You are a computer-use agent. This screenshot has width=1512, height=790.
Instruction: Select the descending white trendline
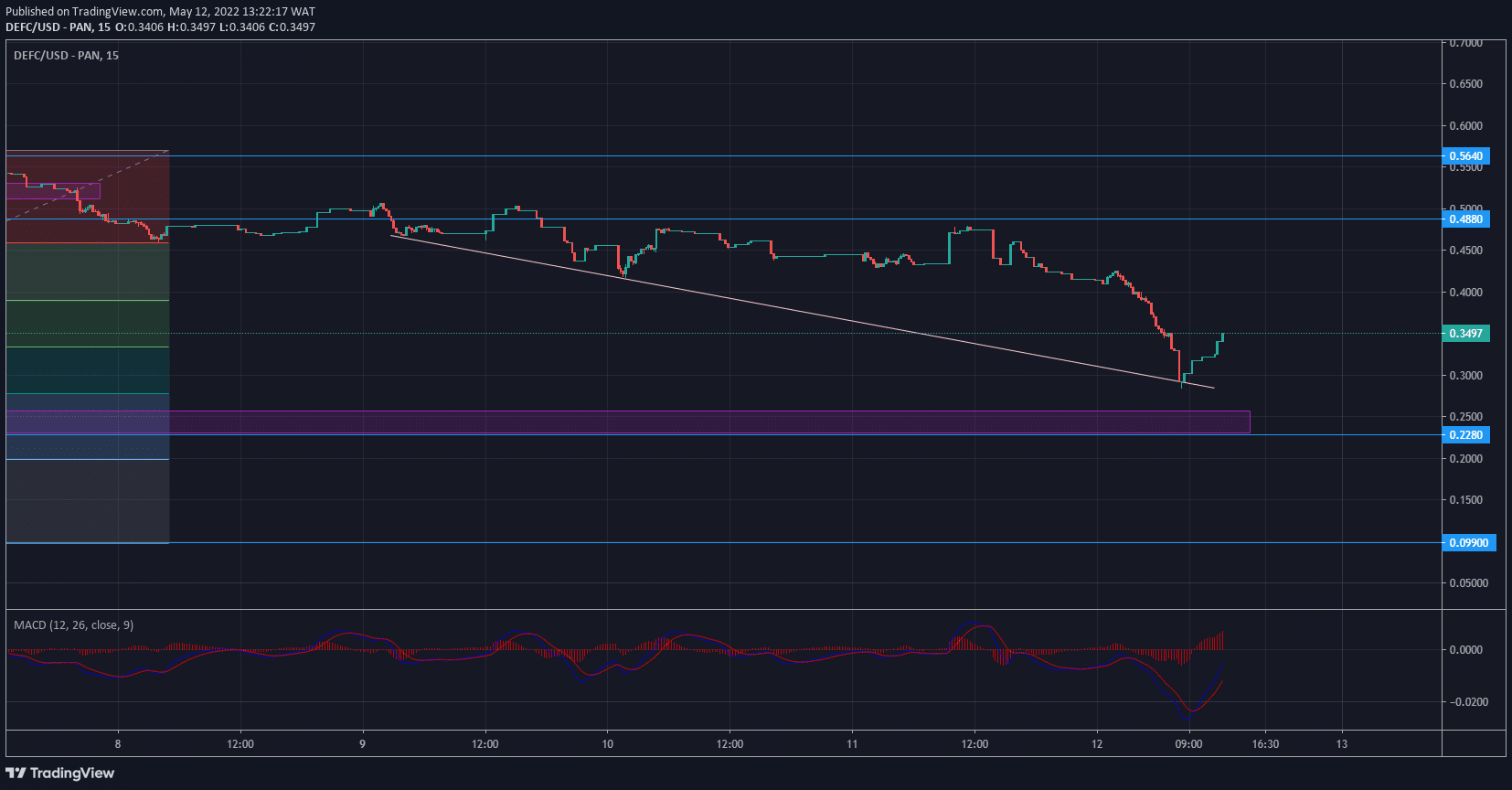(803, 312)
